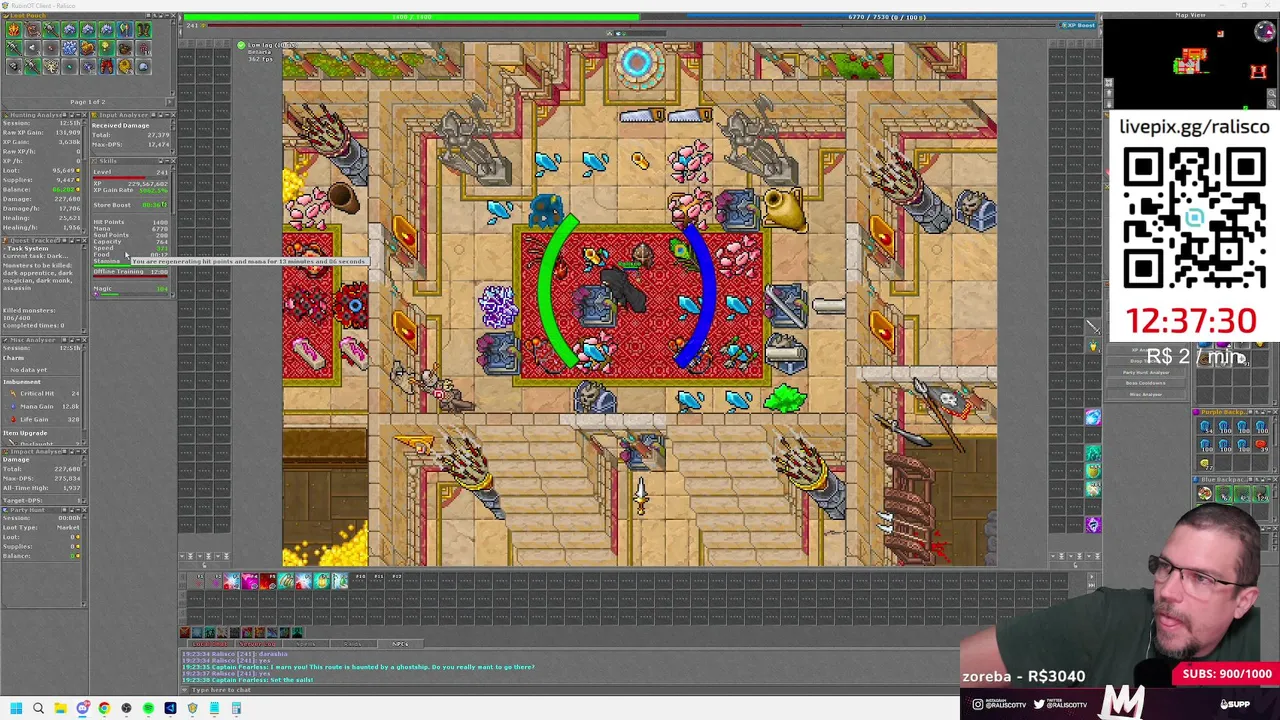This screenshot has width=1280, height=720.
Task: Click the purple orb icon on right sidebar
Action: pos(1093,524)
